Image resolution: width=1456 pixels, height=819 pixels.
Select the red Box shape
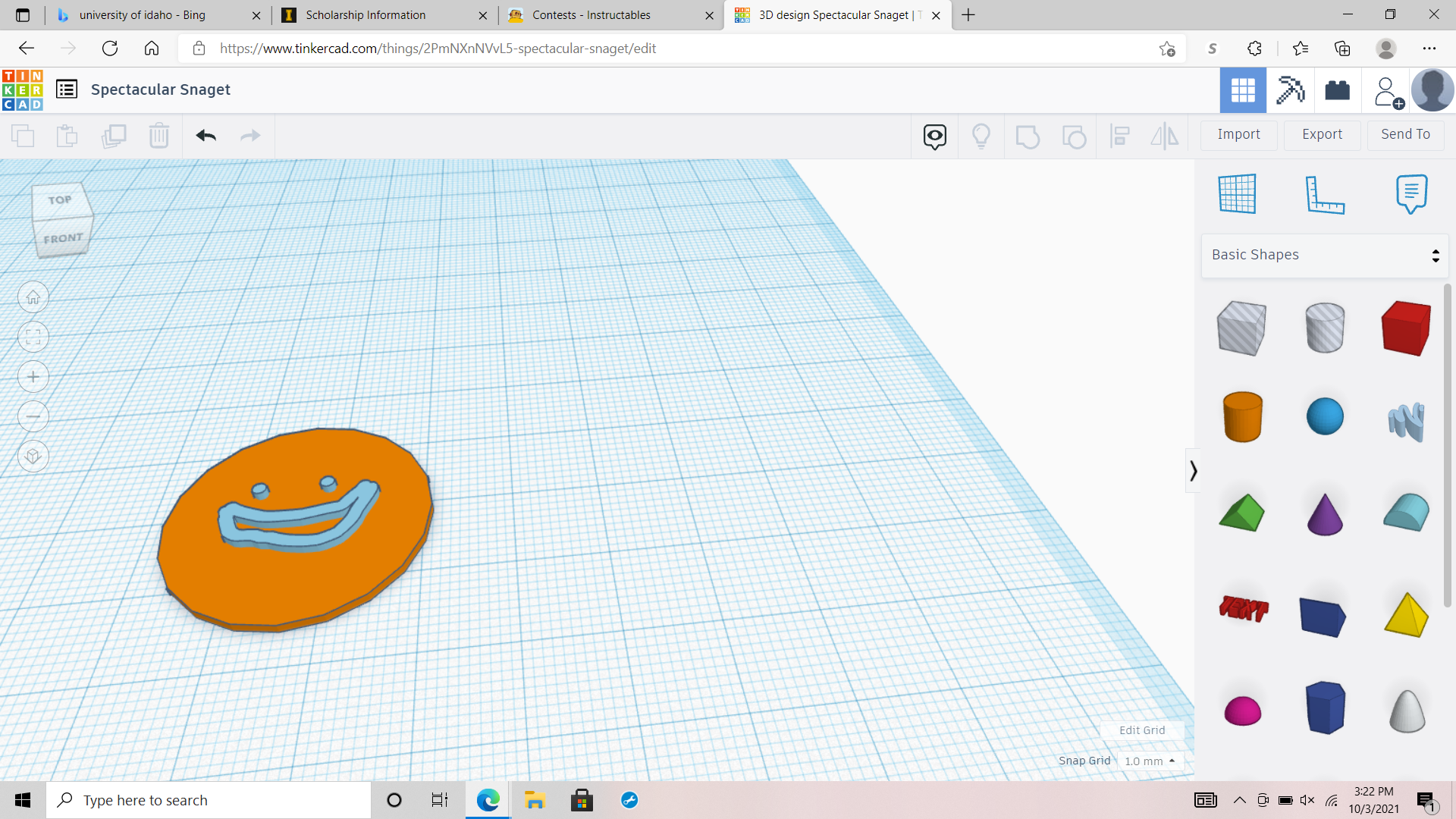click(x=1406, y=328)
